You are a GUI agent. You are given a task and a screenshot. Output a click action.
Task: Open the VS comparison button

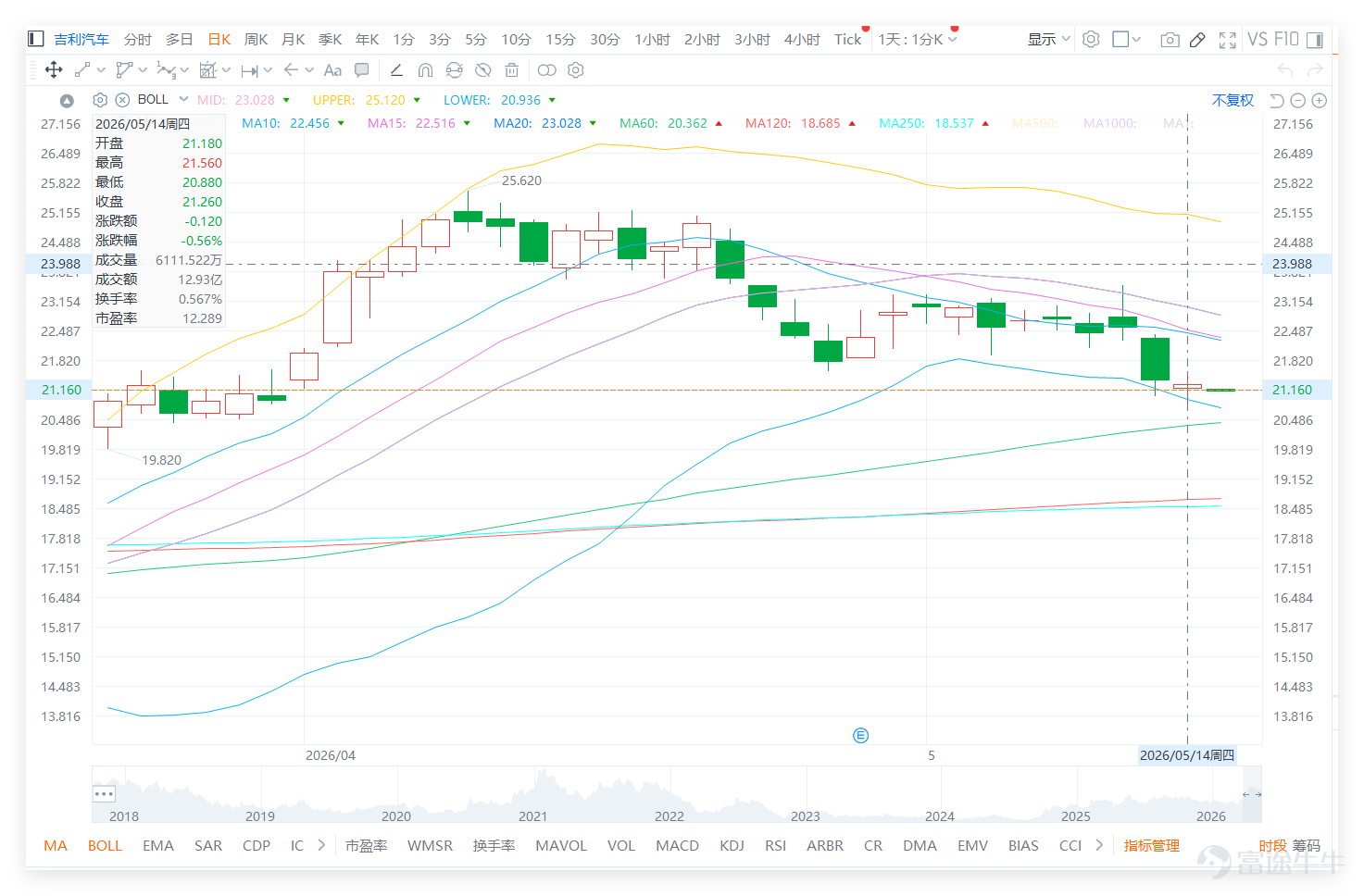[x=1257, y=39]
